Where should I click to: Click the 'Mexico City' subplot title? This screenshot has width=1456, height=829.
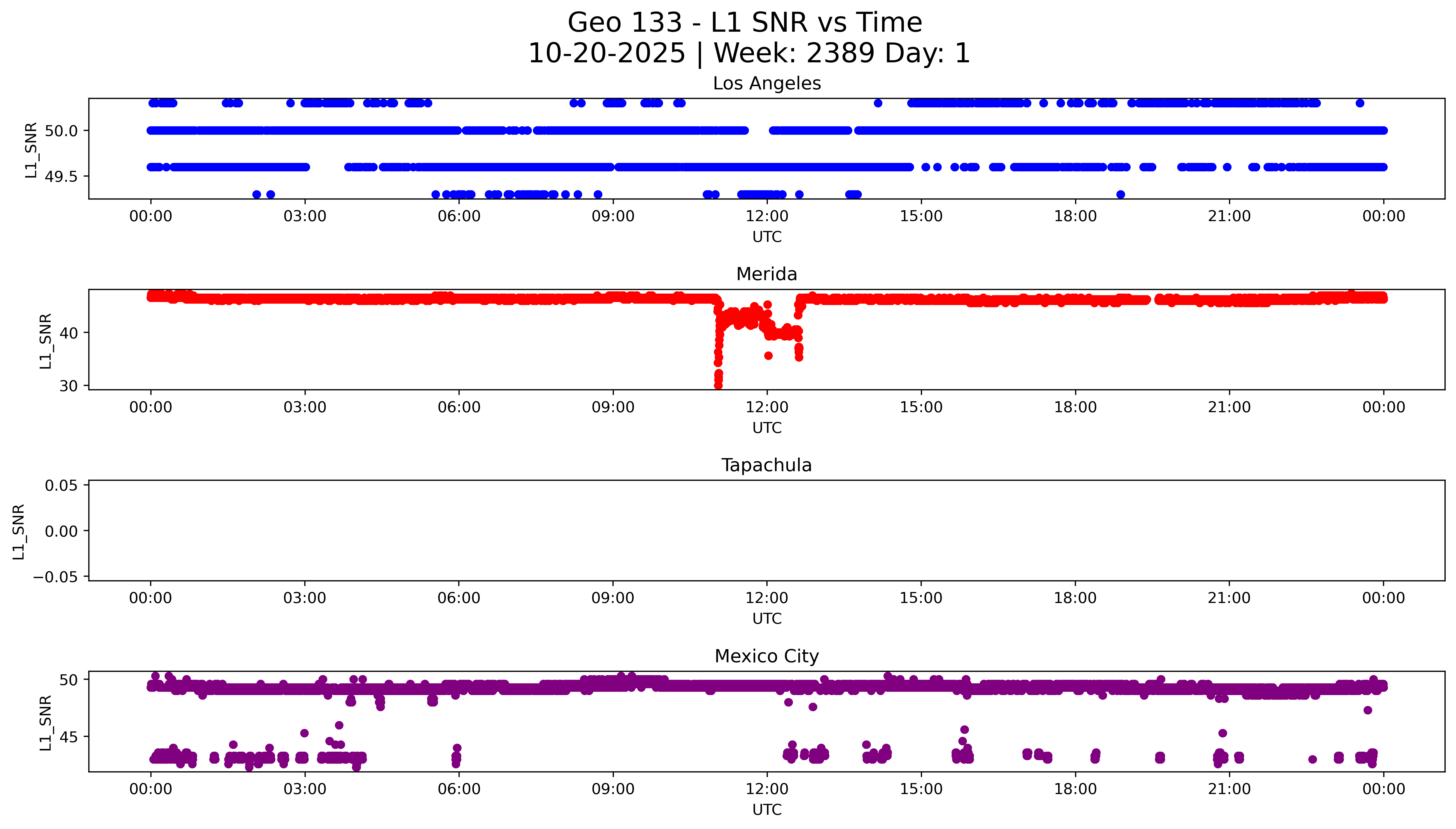click(766, 657)
